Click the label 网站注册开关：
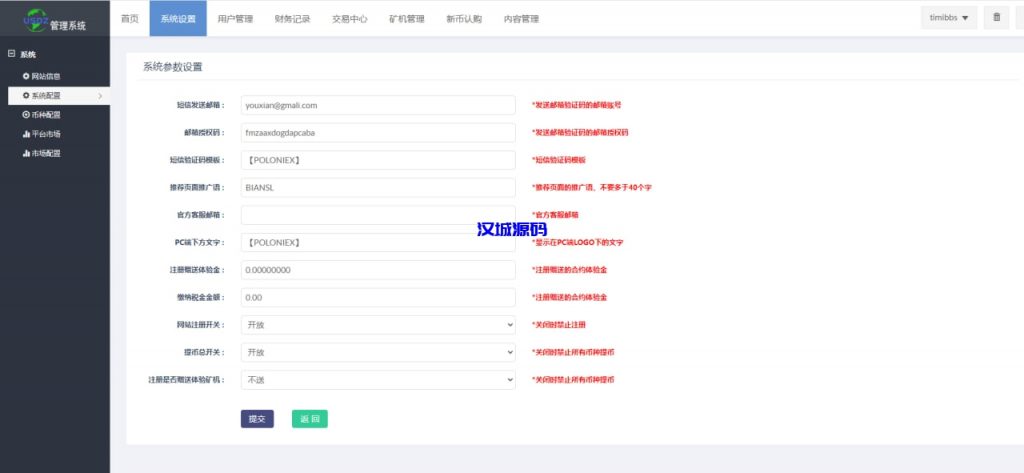Screen dimensions: 1024x473 click(200, 325)
